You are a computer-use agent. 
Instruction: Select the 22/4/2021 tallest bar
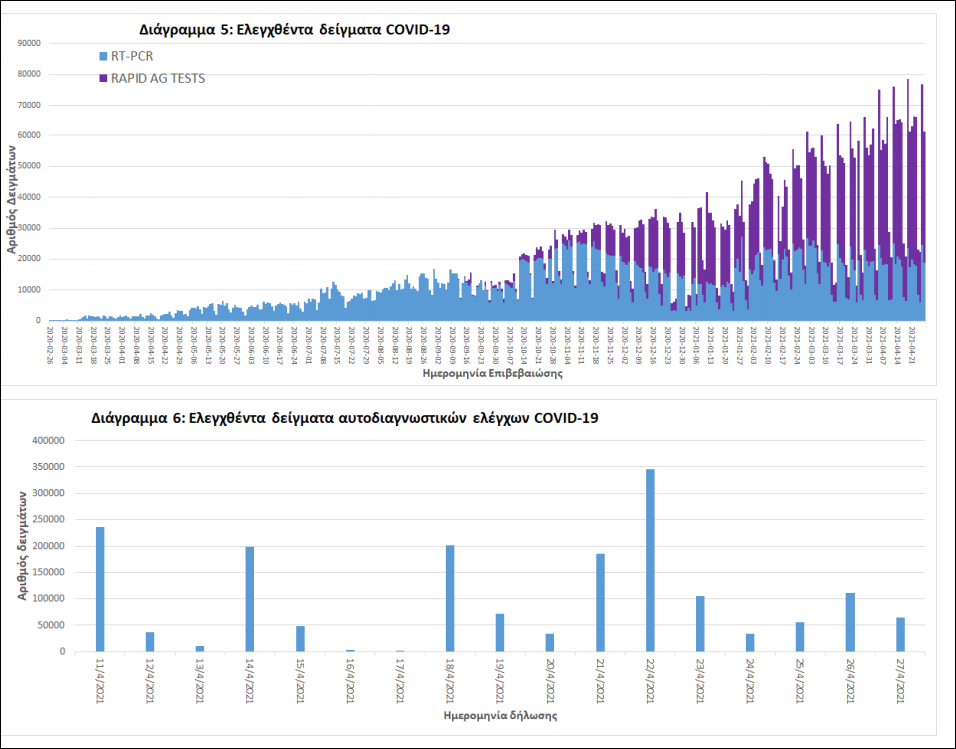point(650,560)
